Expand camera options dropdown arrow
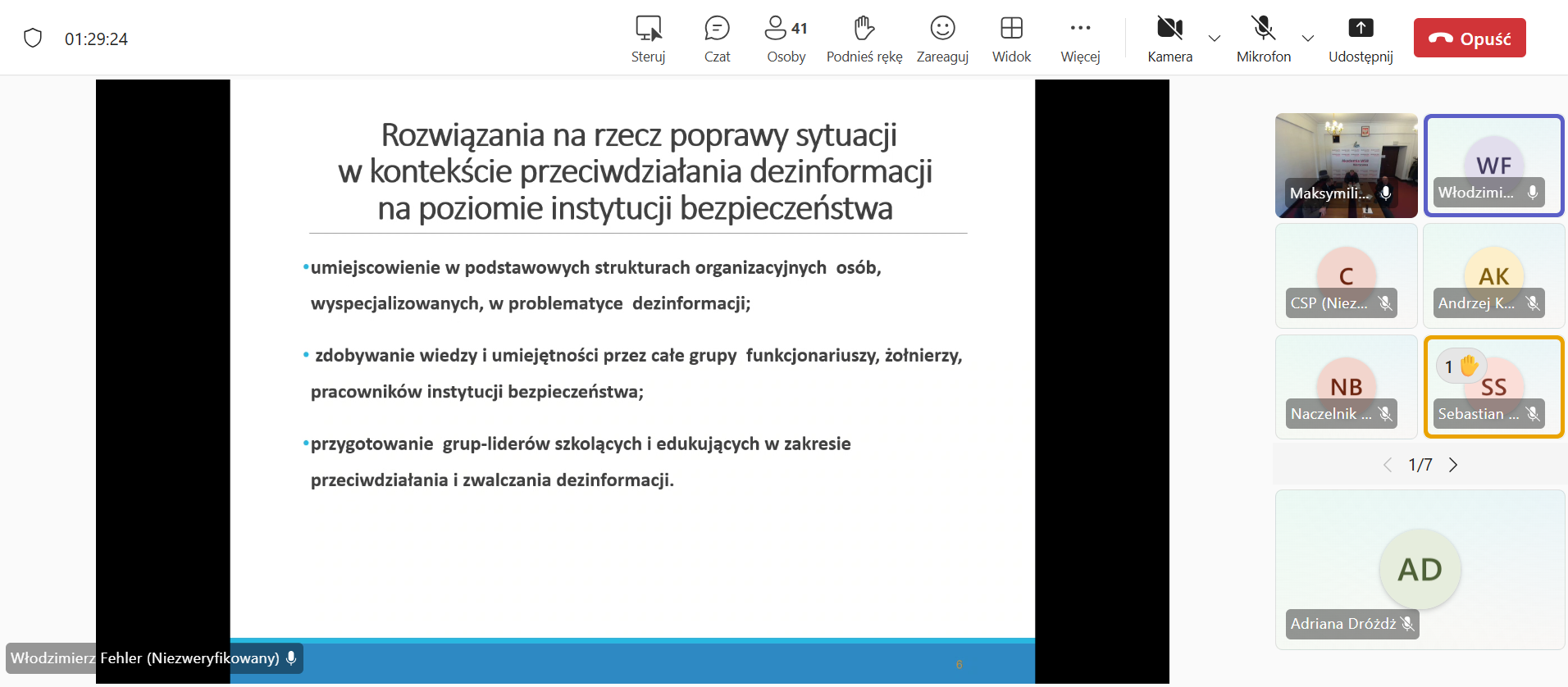 [1215, 39]
